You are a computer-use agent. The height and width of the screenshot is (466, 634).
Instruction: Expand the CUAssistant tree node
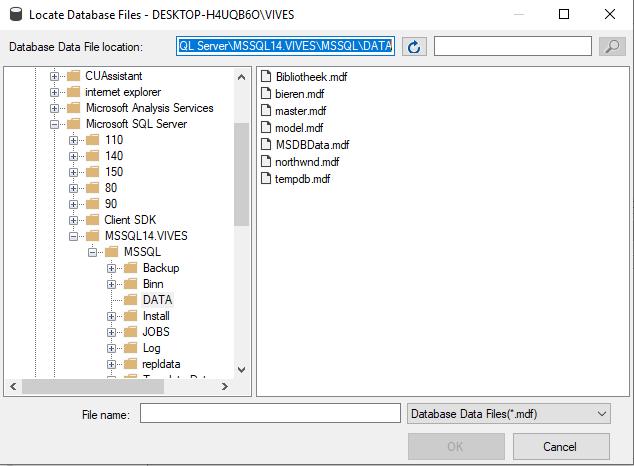54,76
